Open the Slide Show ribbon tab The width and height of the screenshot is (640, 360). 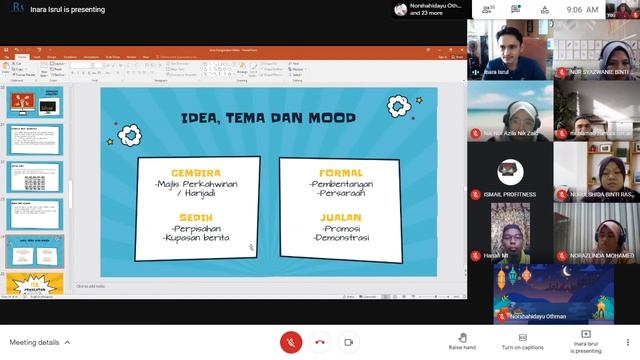click(x=113, y=57)
